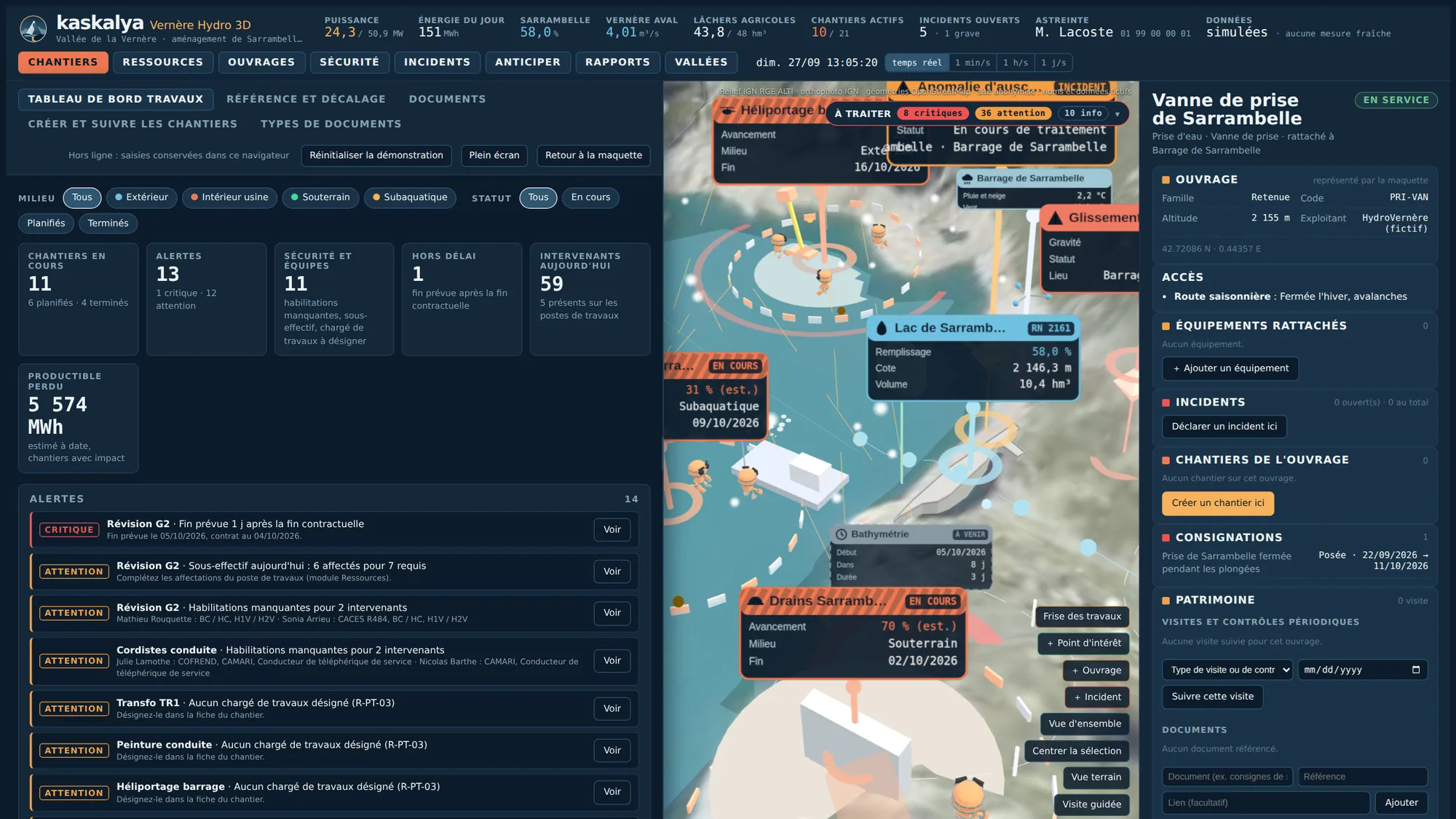Open the CHANTIERS main tab
Screen dimensions: 1456x819
[63, 63]
